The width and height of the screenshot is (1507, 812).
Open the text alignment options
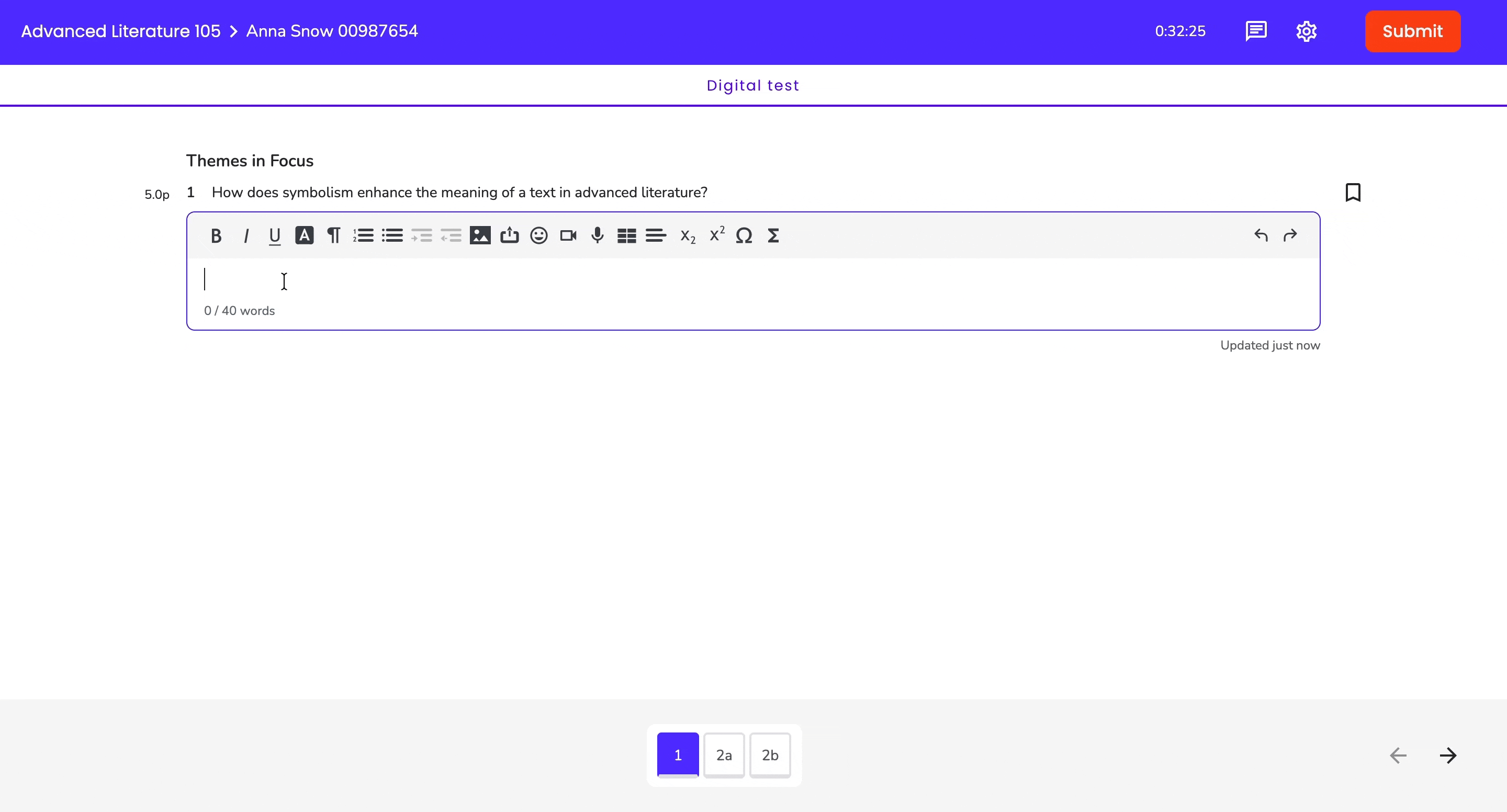coord(656,235)
